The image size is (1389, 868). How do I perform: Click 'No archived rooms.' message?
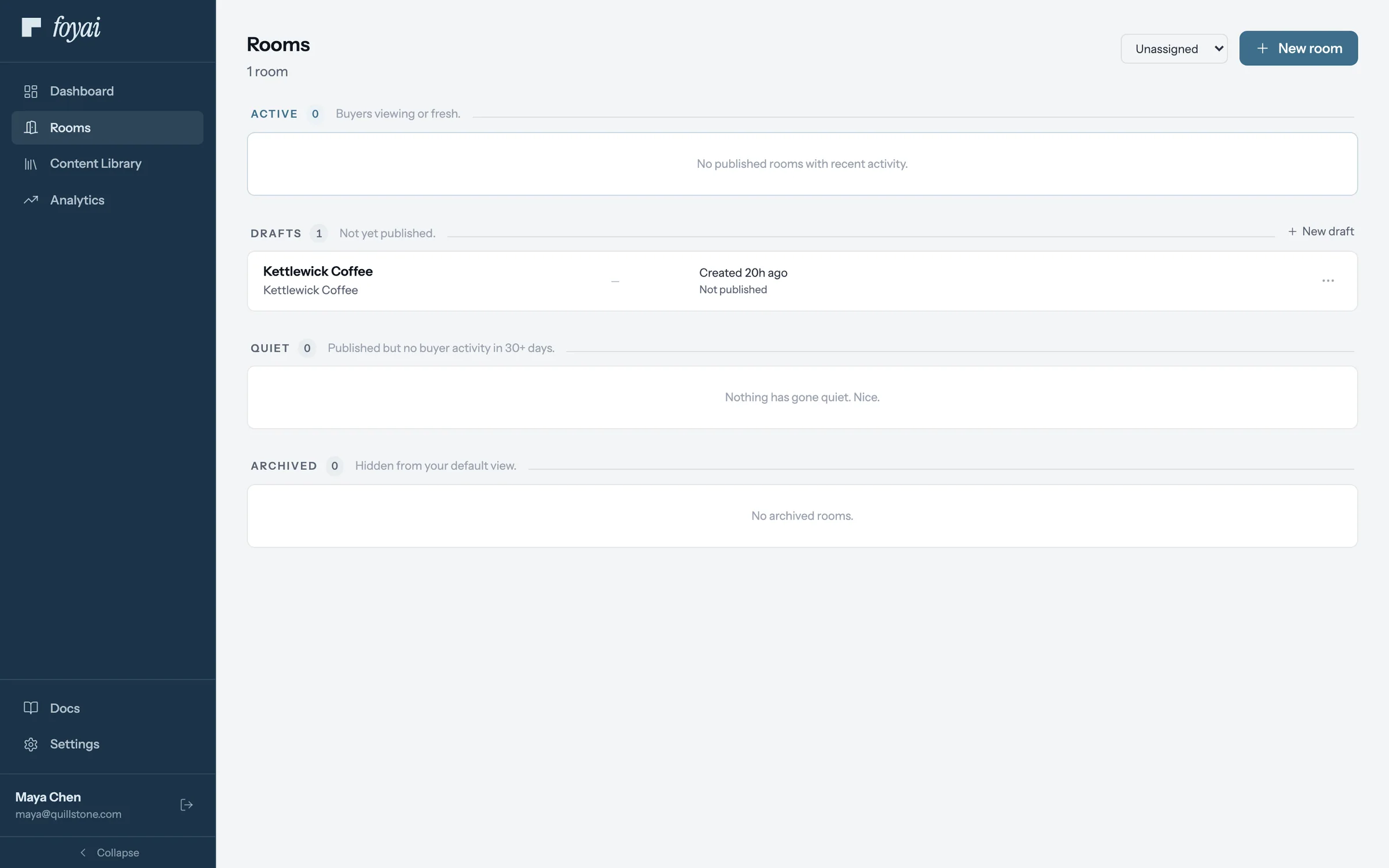pos(802,516)
